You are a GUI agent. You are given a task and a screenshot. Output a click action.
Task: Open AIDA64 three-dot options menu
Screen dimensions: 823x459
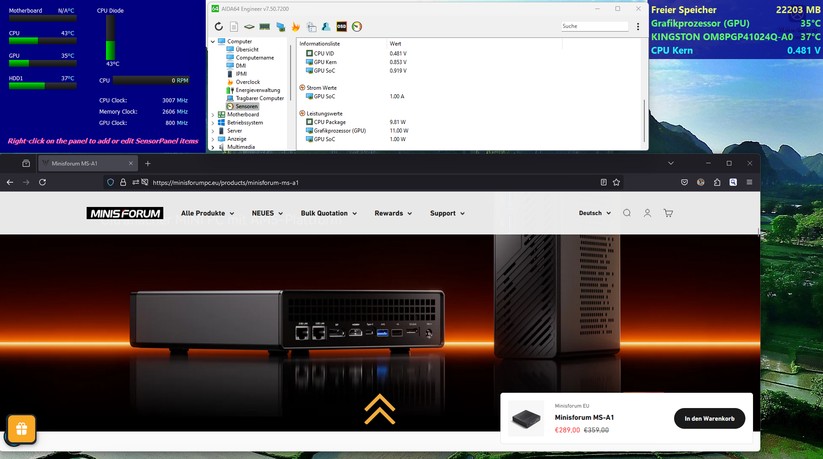[638, 26]
